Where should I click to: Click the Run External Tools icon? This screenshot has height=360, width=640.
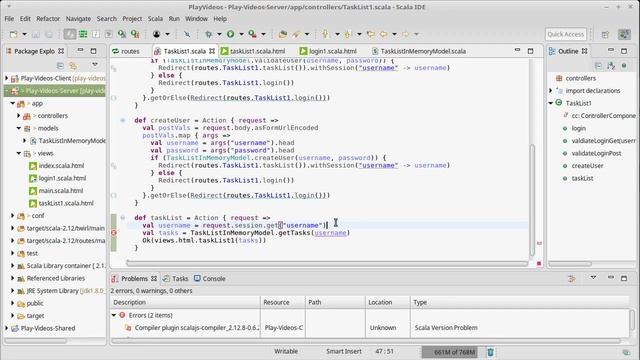click(x=253, y=34)
